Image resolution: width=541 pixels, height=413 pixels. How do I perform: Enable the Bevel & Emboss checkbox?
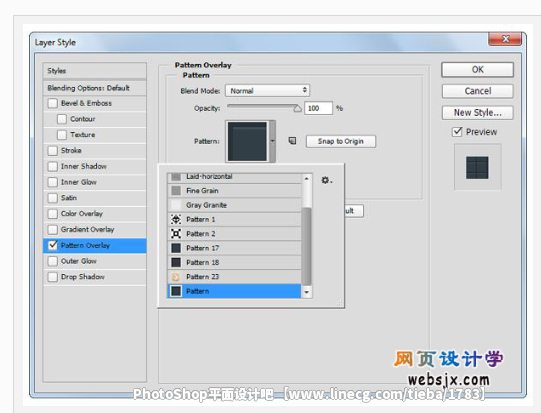coord(53,103)
